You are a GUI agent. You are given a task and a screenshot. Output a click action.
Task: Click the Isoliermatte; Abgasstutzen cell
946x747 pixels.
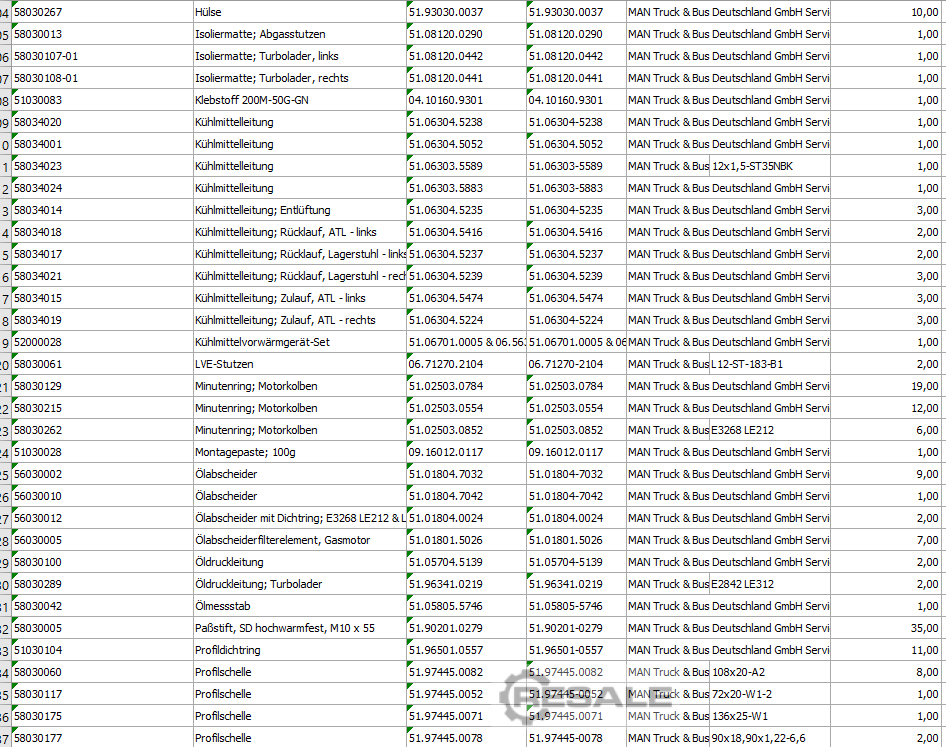click(x=299, y=34)
